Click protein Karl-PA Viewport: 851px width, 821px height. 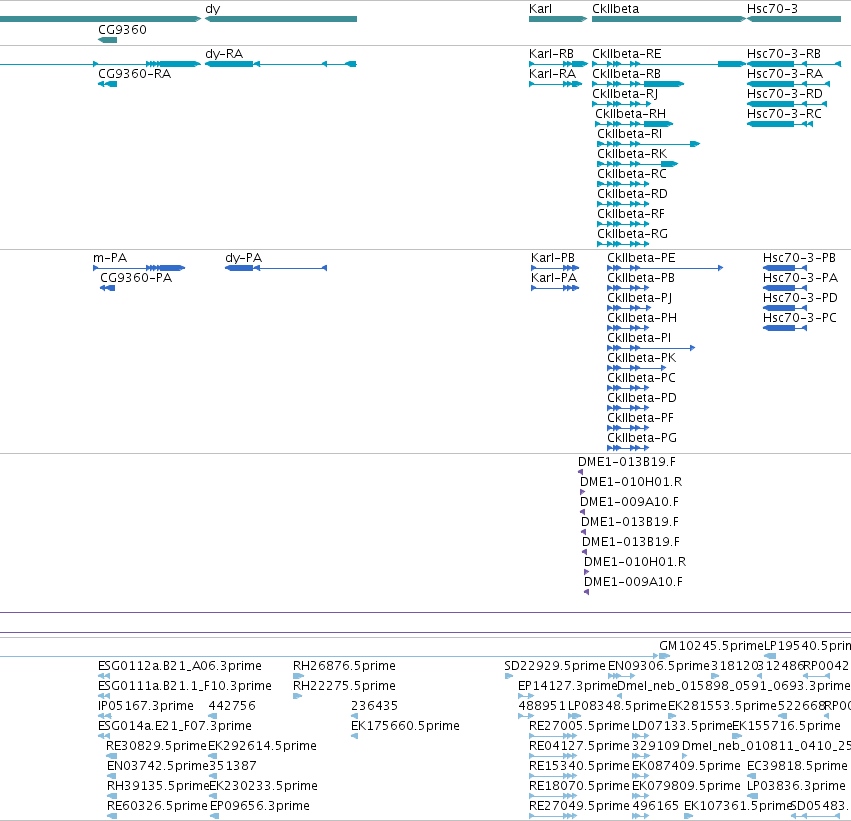[554, 278]
